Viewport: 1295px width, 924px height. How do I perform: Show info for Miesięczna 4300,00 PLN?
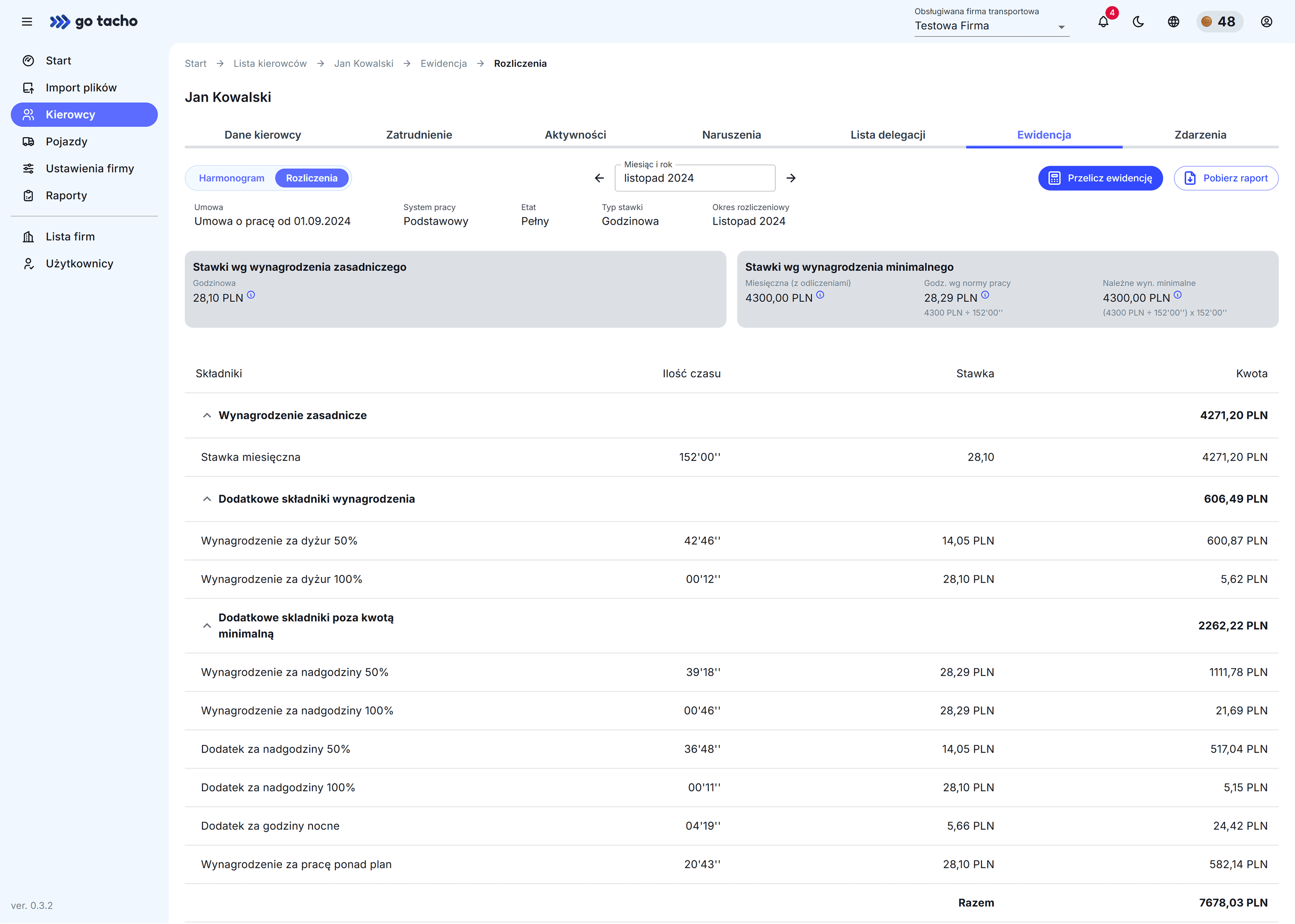820,295
